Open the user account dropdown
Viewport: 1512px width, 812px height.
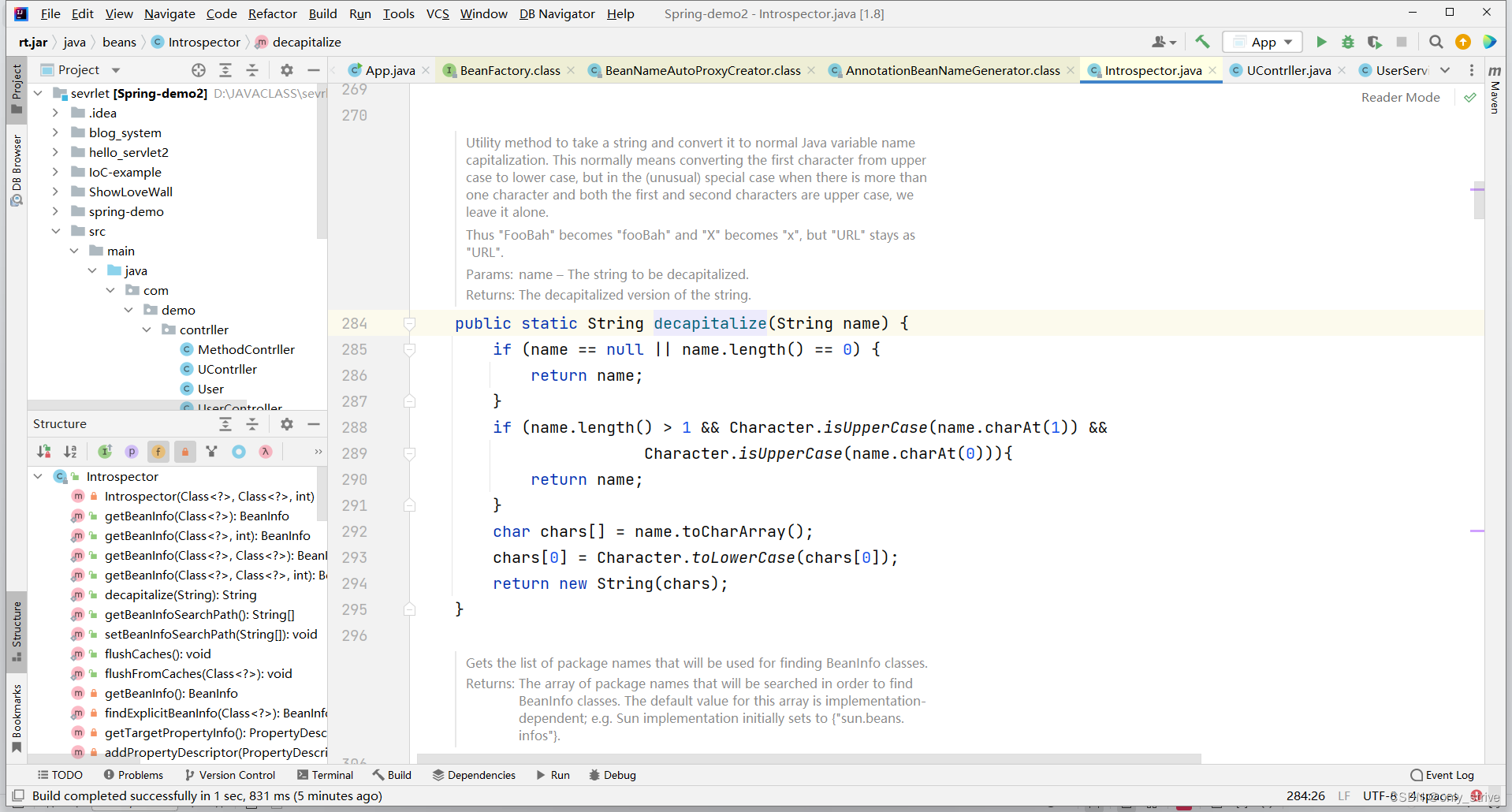pos(1164,42)
